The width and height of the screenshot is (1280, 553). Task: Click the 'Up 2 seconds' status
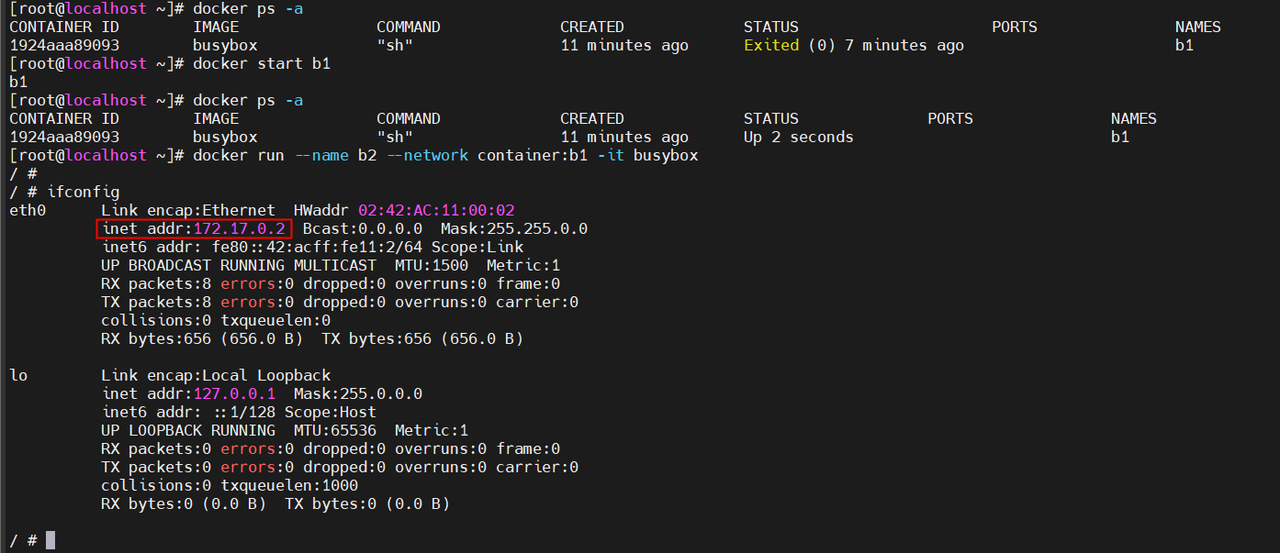pyautogui.click(x=798, y=137)
